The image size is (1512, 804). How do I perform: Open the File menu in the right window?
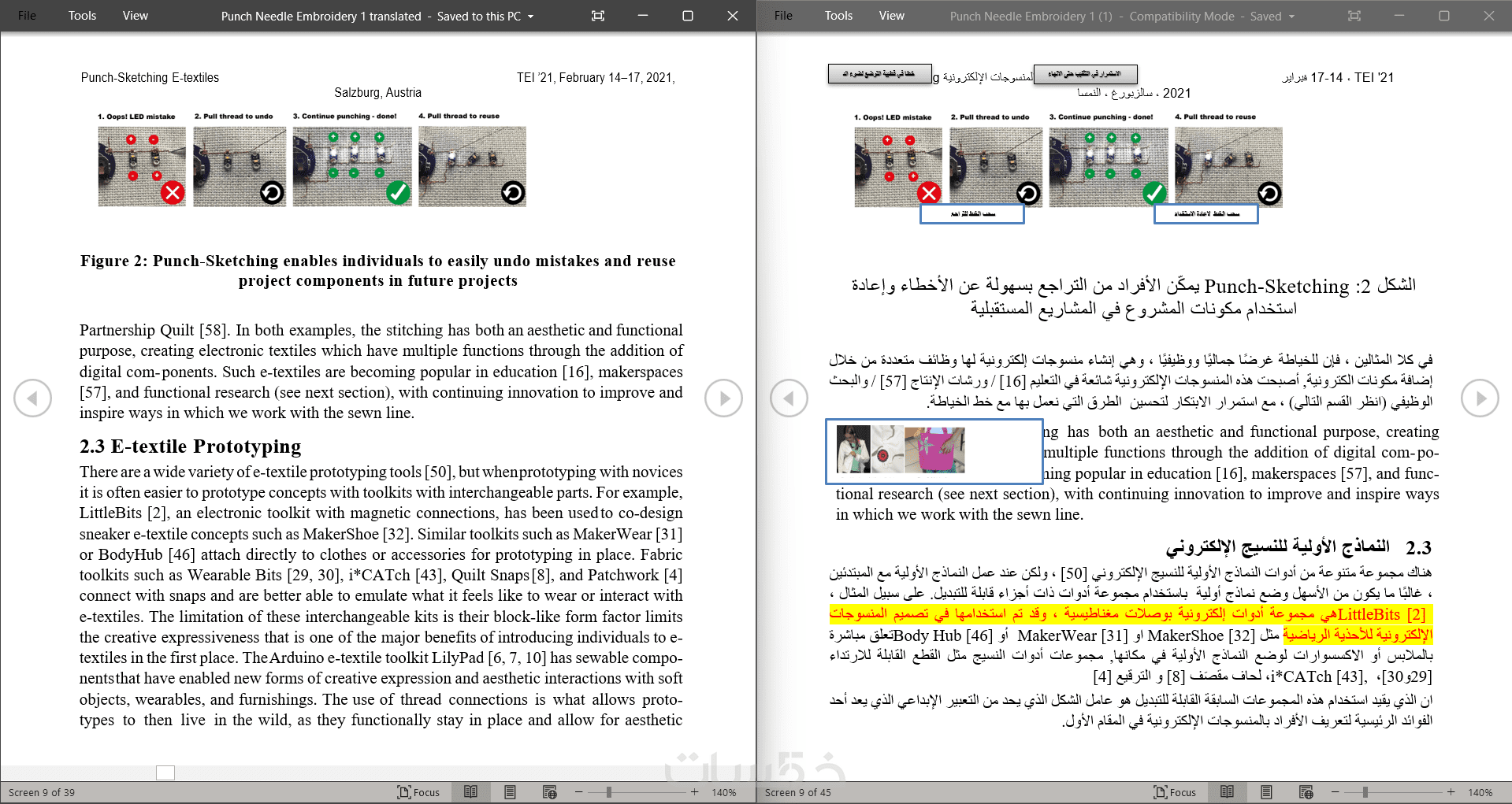[783, 16]
